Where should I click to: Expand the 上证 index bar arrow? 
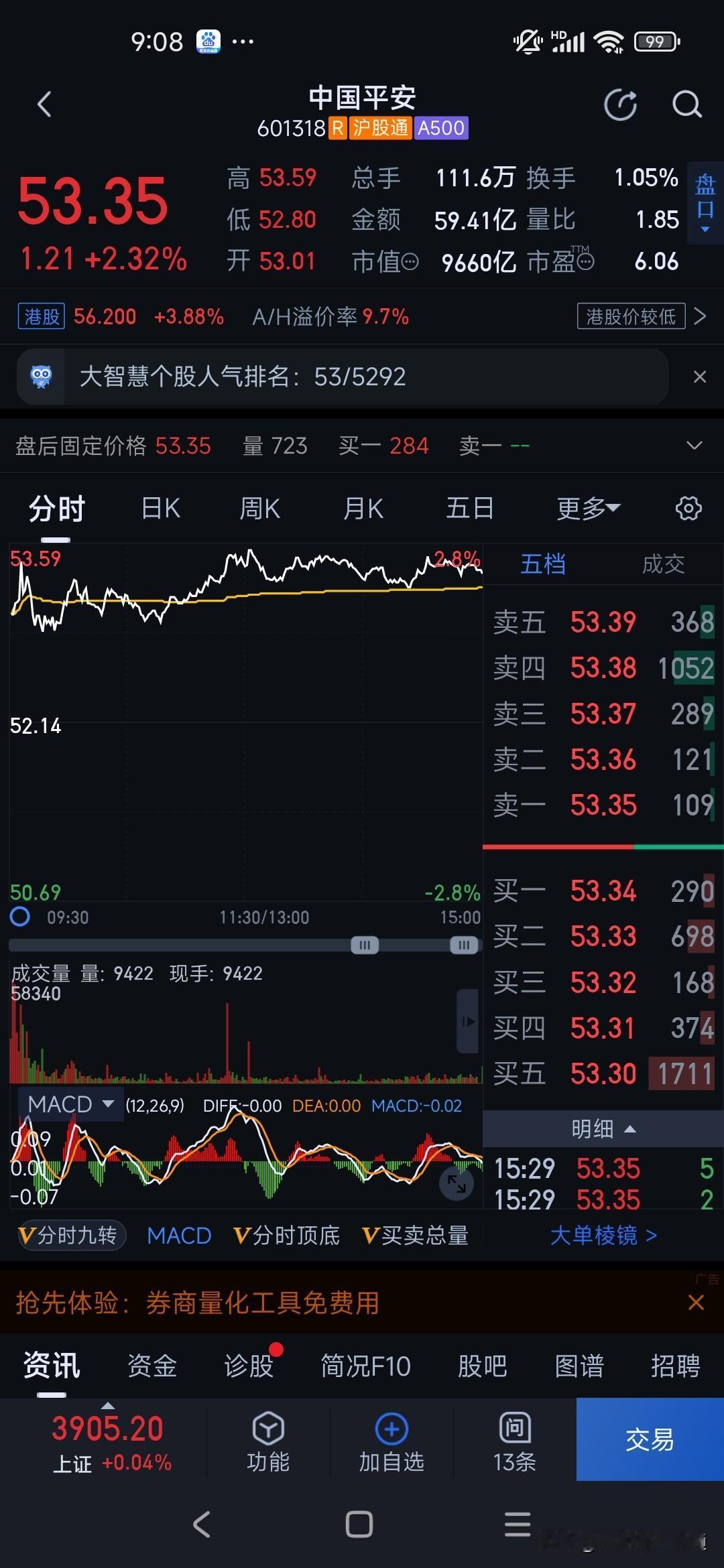point(107,1404)
